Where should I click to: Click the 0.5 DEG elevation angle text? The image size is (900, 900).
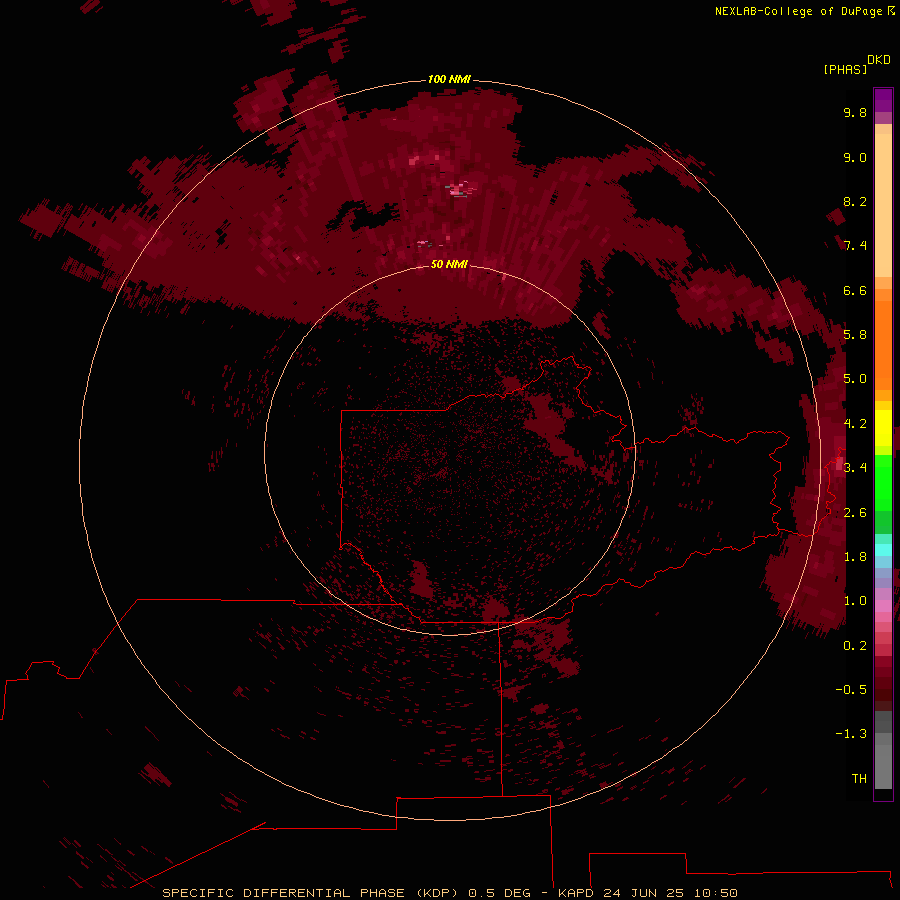[499, 893]
